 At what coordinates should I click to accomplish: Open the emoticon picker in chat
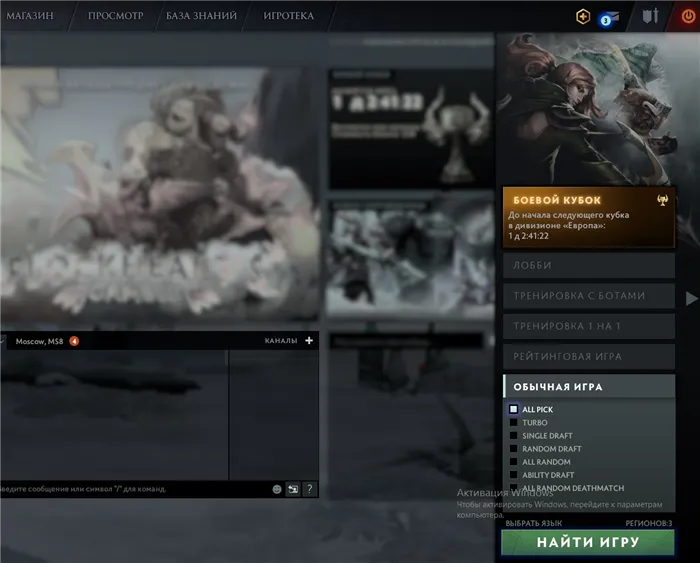(277, 489)
